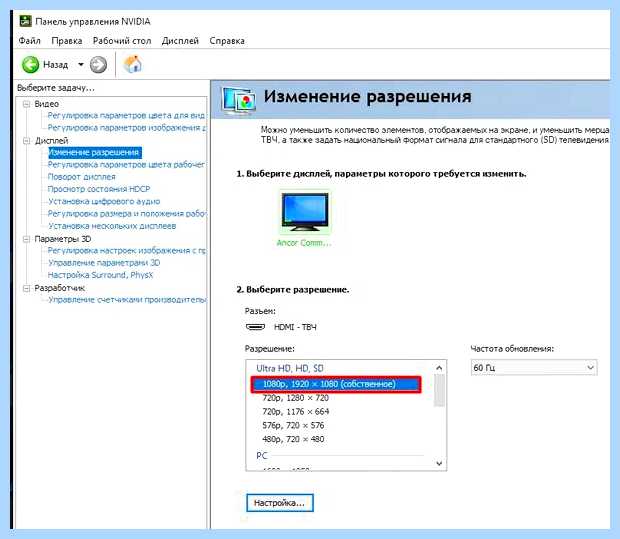
Task: Click the Ultra HD, HD, SD group header
Action: coord(290,369)
